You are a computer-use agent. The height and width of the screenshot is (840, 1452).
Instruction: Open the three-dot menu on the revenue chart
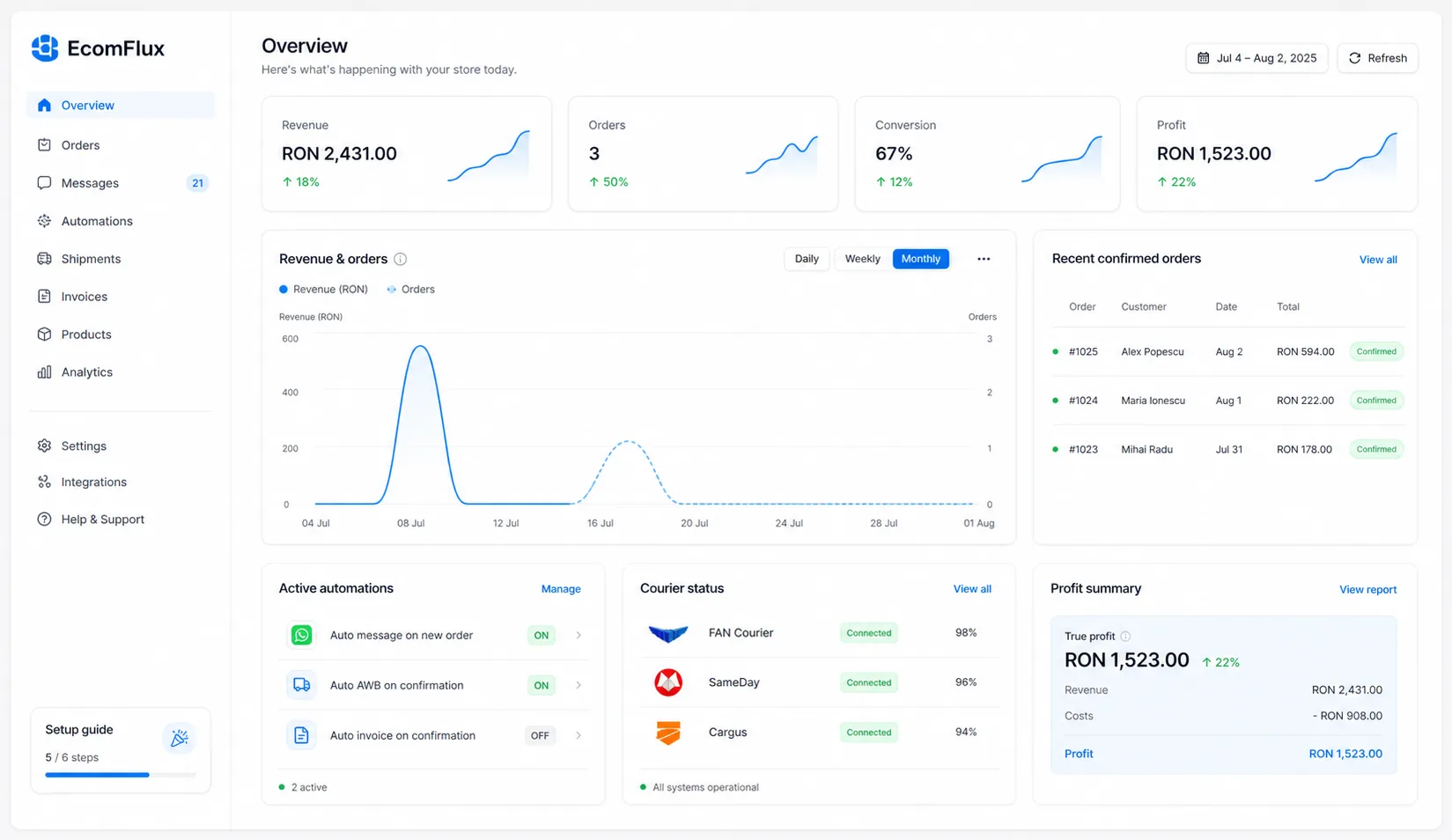(x=984, y=259)
